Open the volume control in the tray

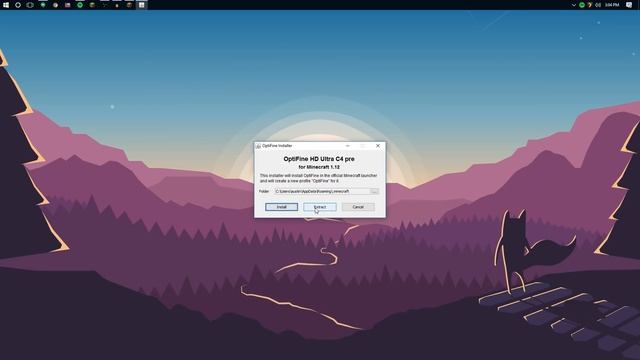(598, 5)
